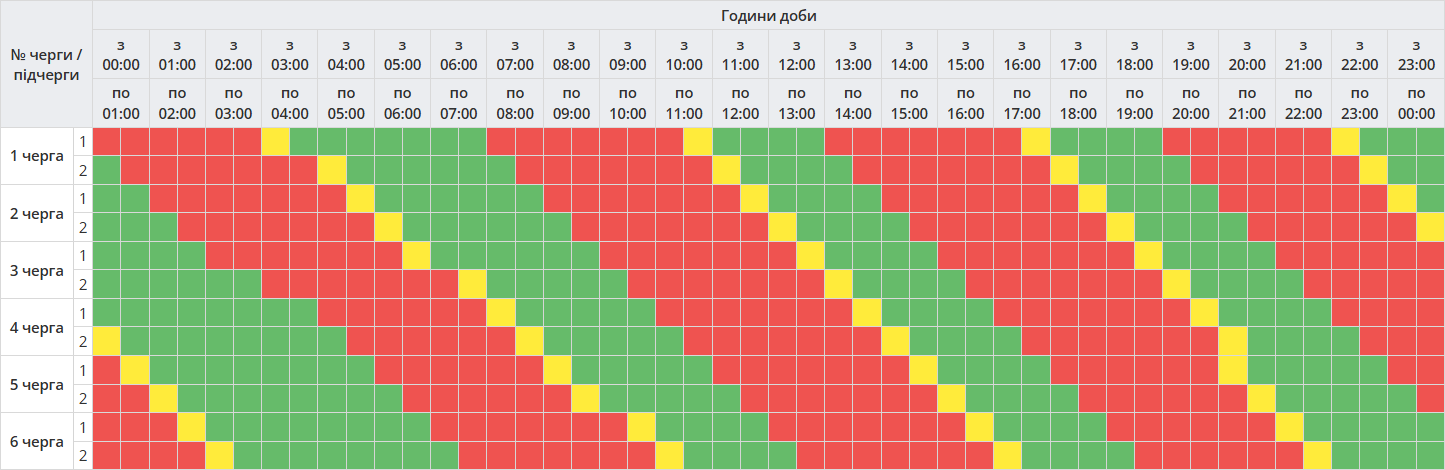
Task: Click 02:00 yellow cell in 6 черга subqueue 2
Action: click(x=219, y=455)
